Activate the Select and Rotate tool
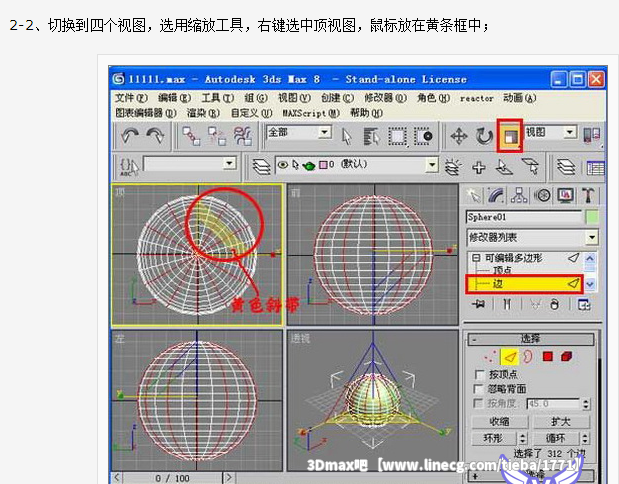 (x=484, y=137)
